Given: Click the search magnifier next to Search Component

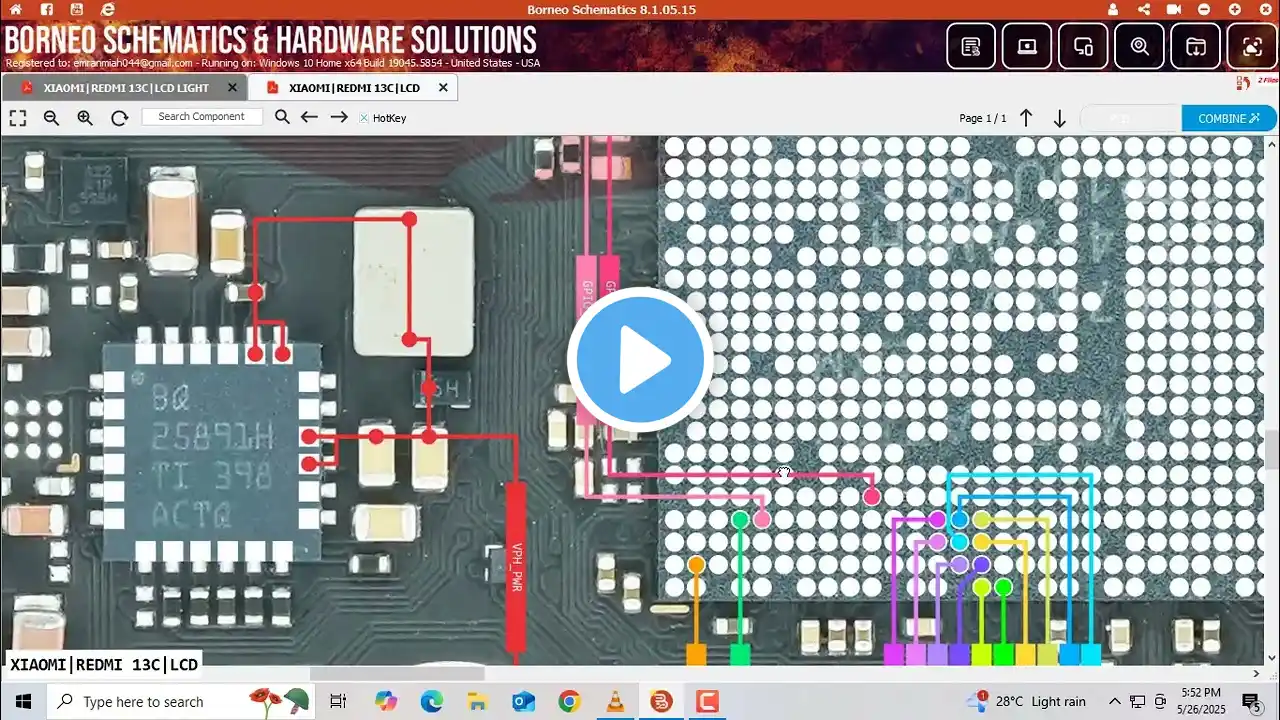Looking at the screenshot, I should [282, 117].
